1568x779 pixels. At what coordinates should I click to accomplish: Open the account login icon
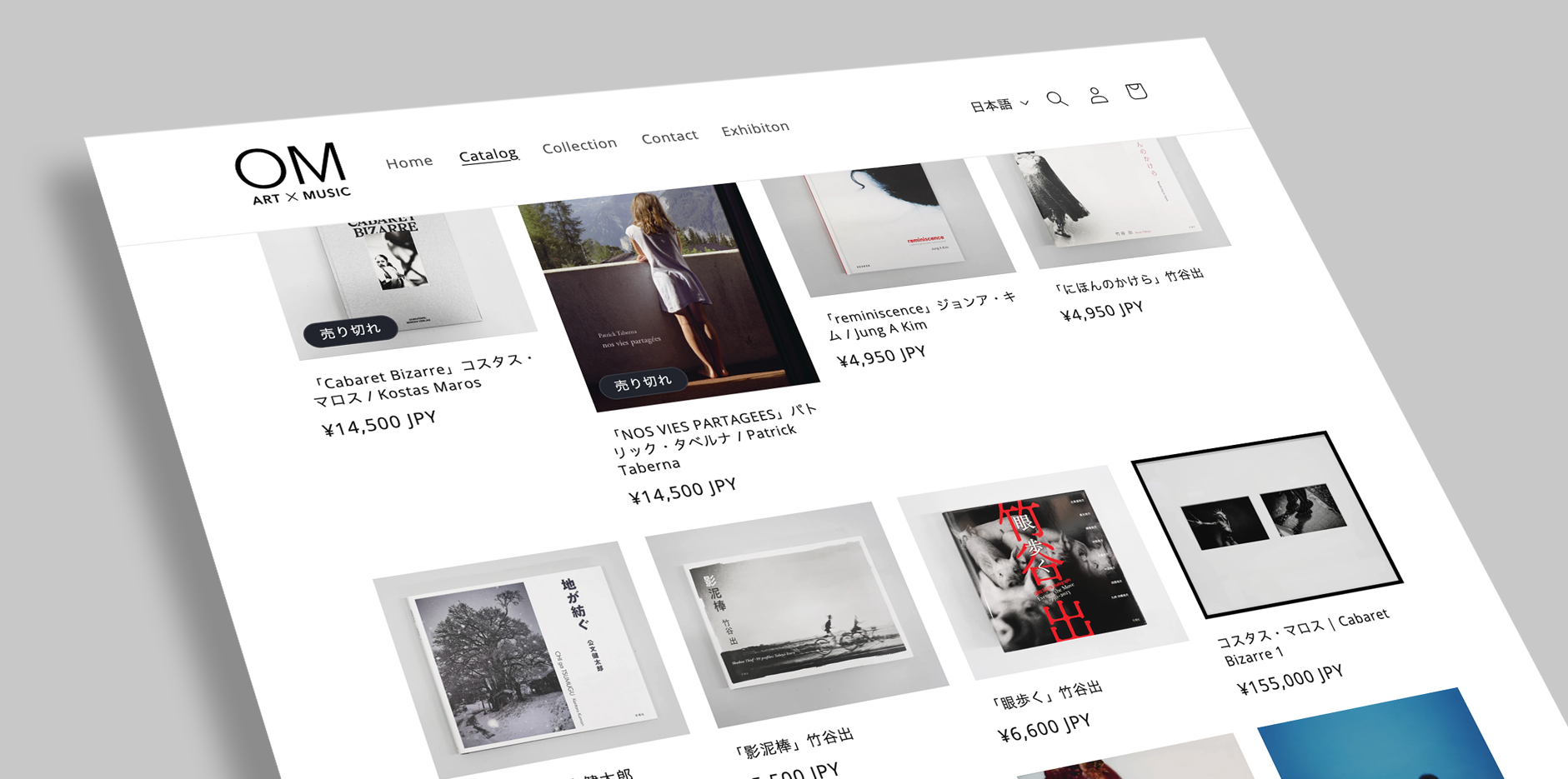click(1098, 95)
